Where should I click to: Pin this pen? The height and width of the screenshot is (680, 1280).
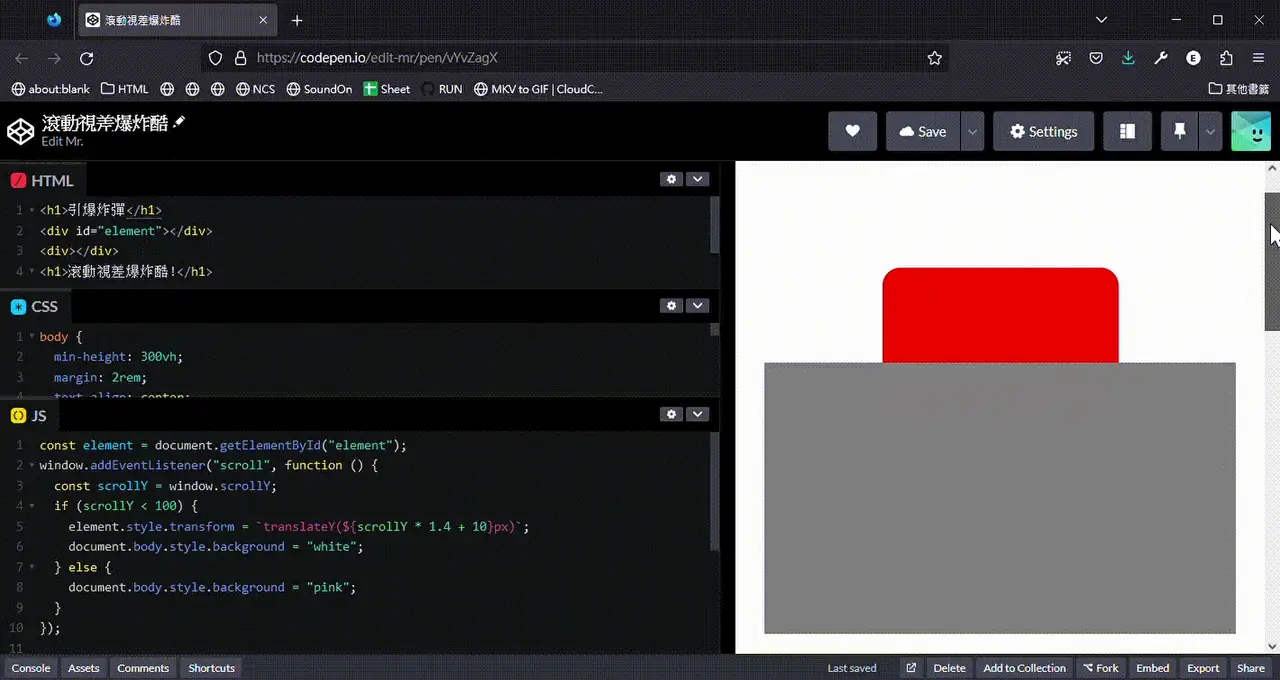[1179, 131]
